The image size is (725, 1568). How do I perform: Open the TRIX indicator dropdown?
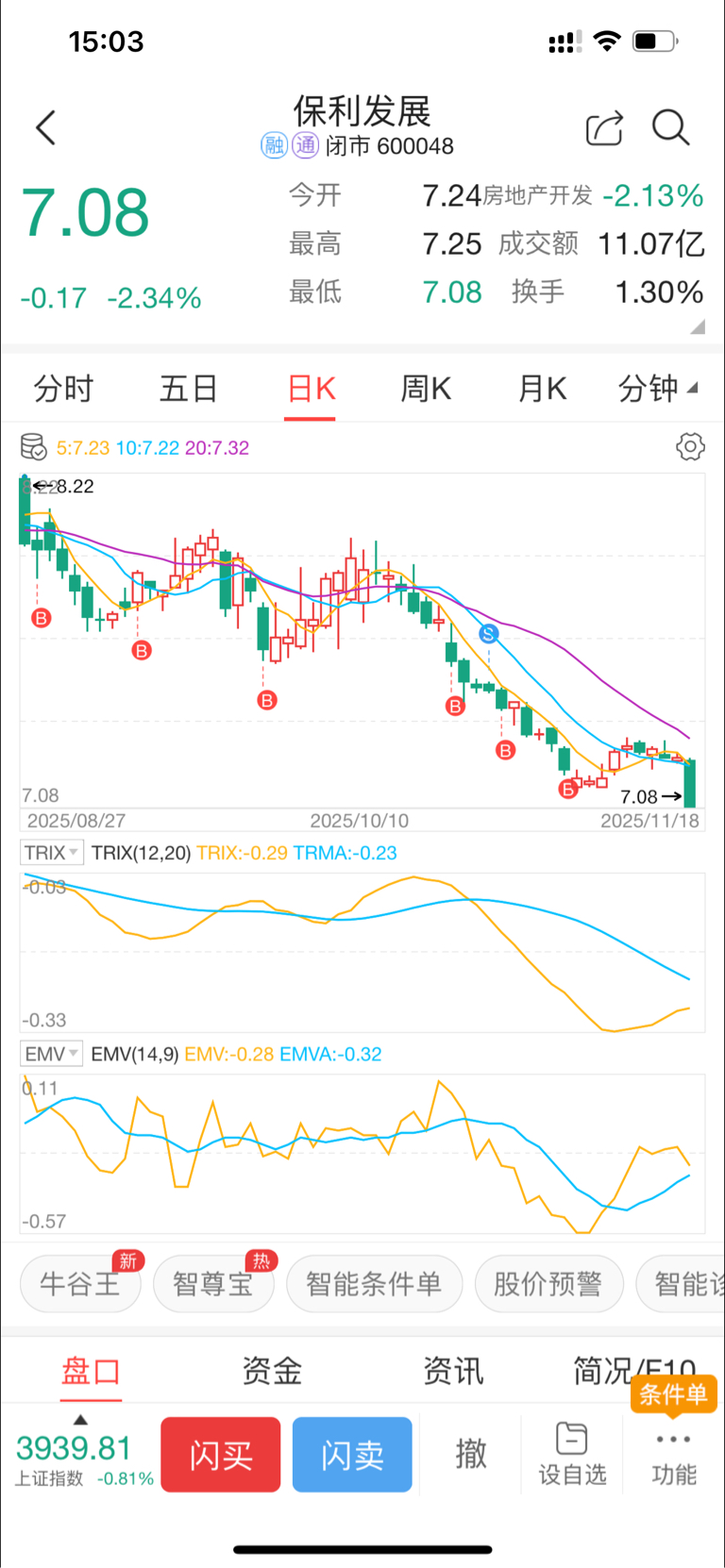(x=52, y=852)
